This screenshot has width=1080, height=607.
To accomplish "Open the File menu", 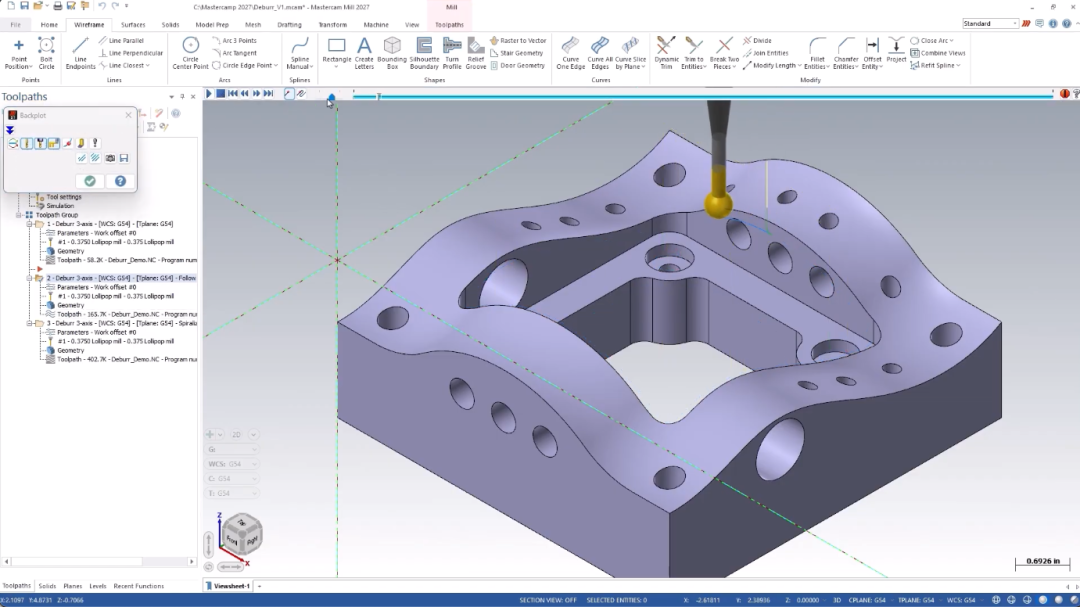I will 15,25.
